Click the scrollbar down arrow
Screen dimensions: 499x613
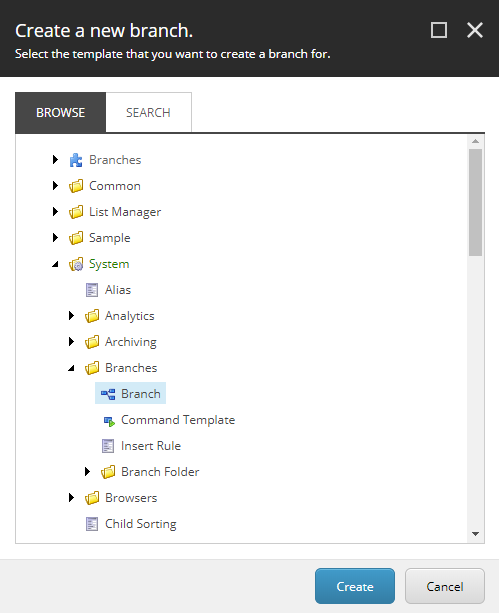[476, 534]
